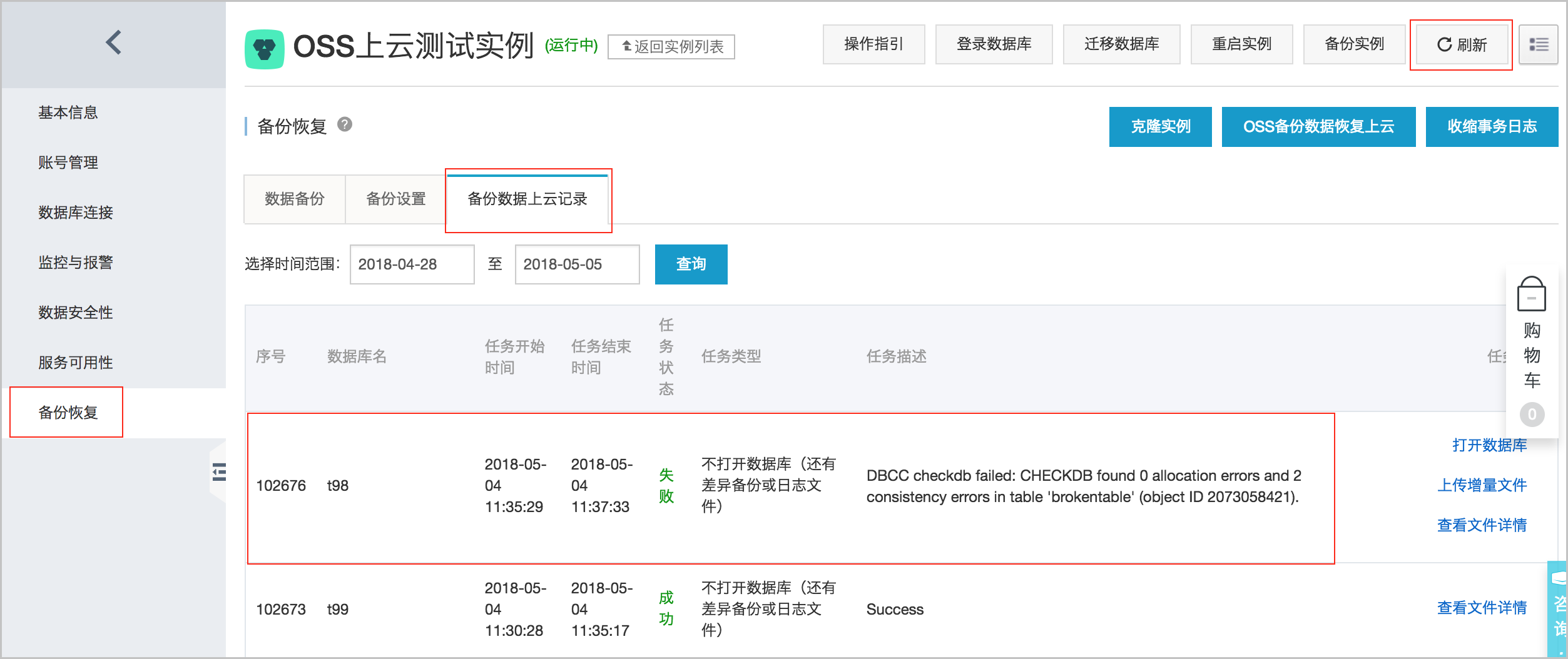Click DBCC checkdb failed description text
Screen dimensions: 1568x659
(1084, 486)
